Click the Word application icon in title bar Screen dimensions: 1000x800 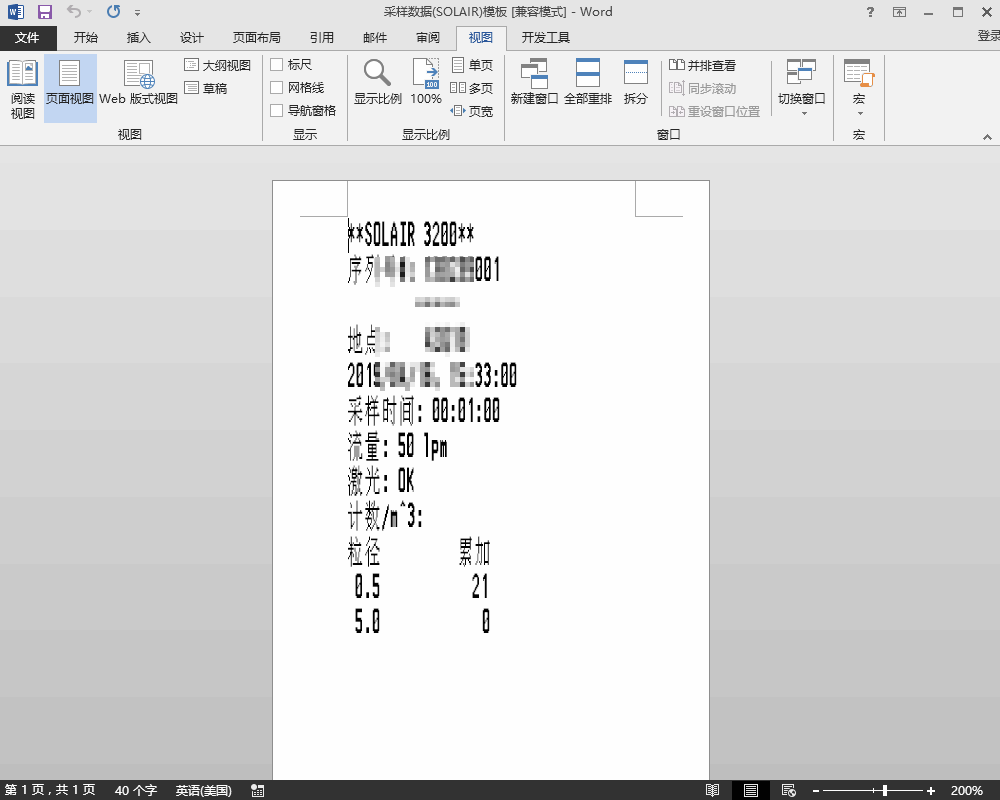click(16, 11)
